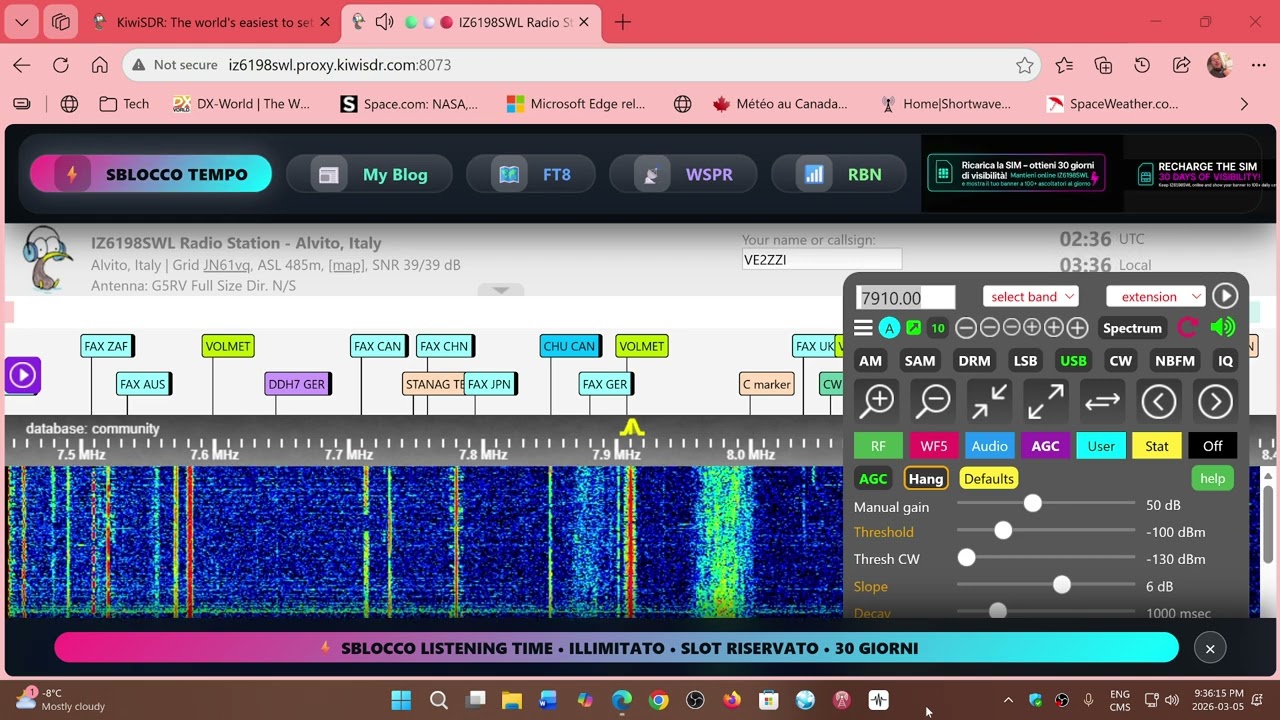Click the DDH7 GER station label
1280x720 pixels.
tap(297, 384)
